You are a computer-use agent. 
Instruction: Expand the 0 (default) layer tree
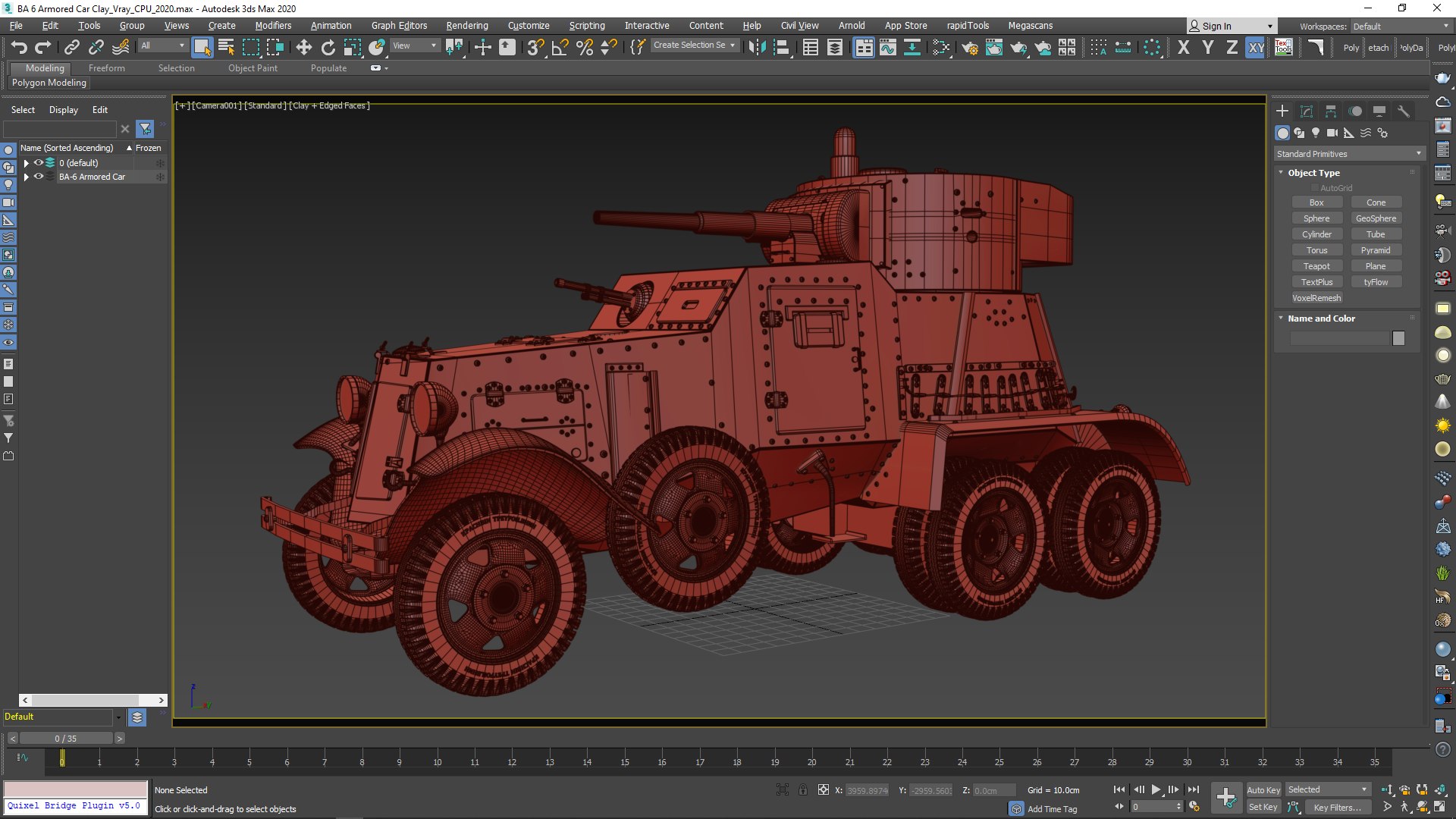[x=27, y=163]
